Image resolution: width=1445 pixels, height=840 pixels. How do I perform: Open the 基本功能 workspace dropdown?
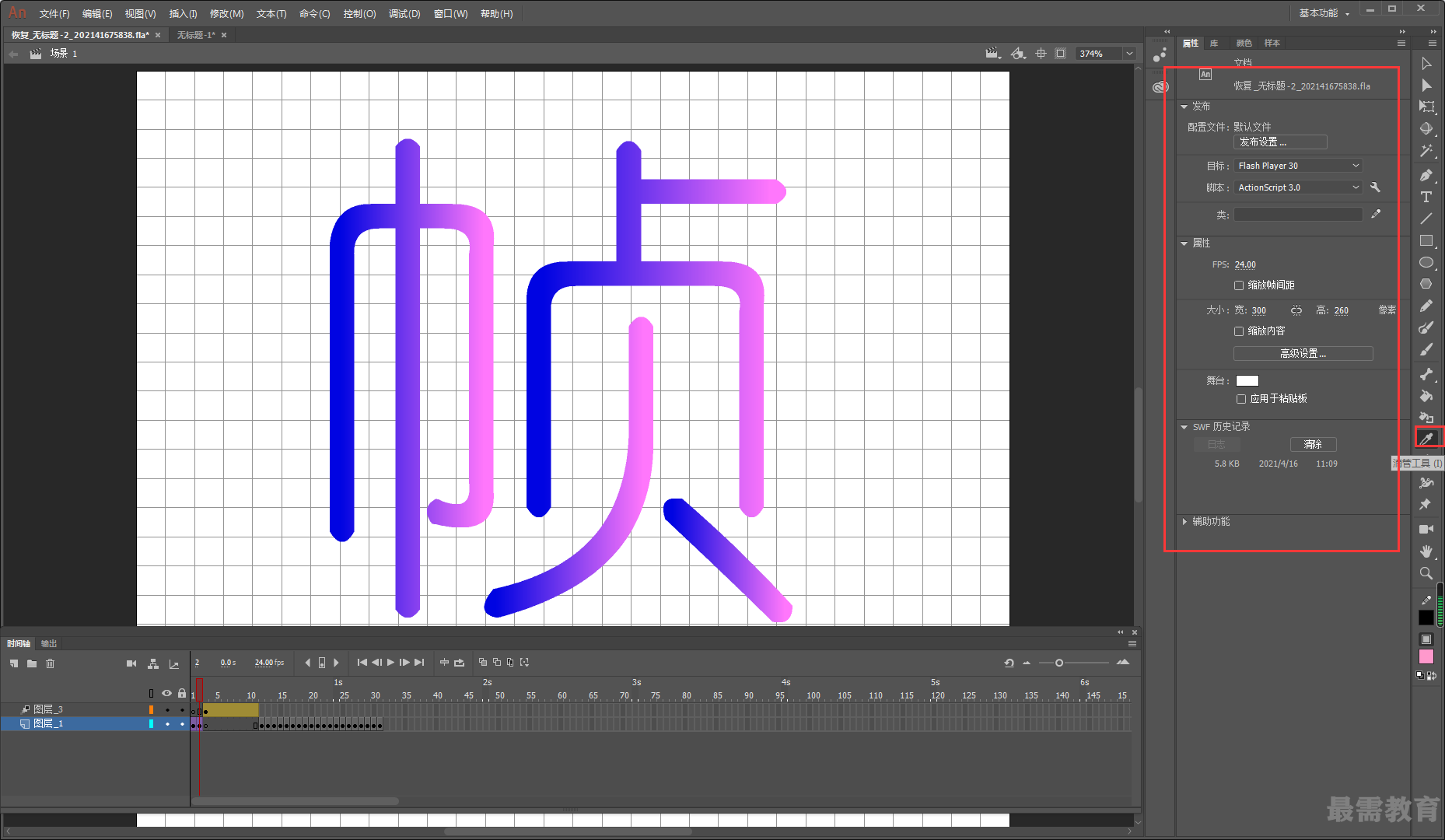tap(1324, 13)
